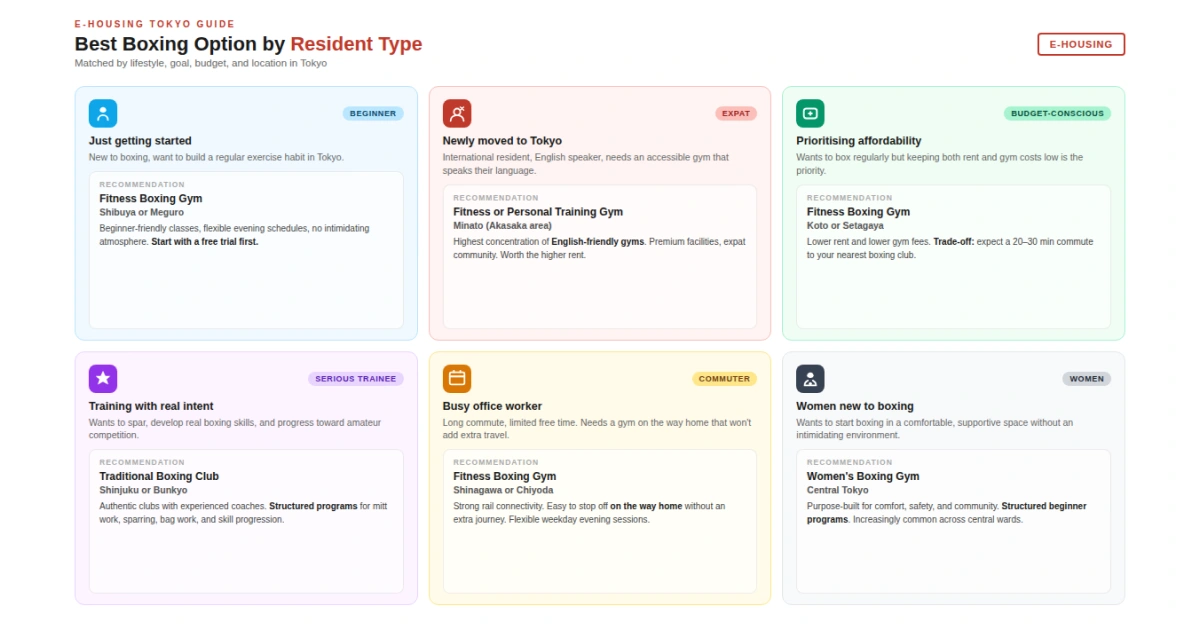The height and width of the screenshot is (630, 1200).
Task: Click the orange commuter calendar icon
Action: pos(457,378)
